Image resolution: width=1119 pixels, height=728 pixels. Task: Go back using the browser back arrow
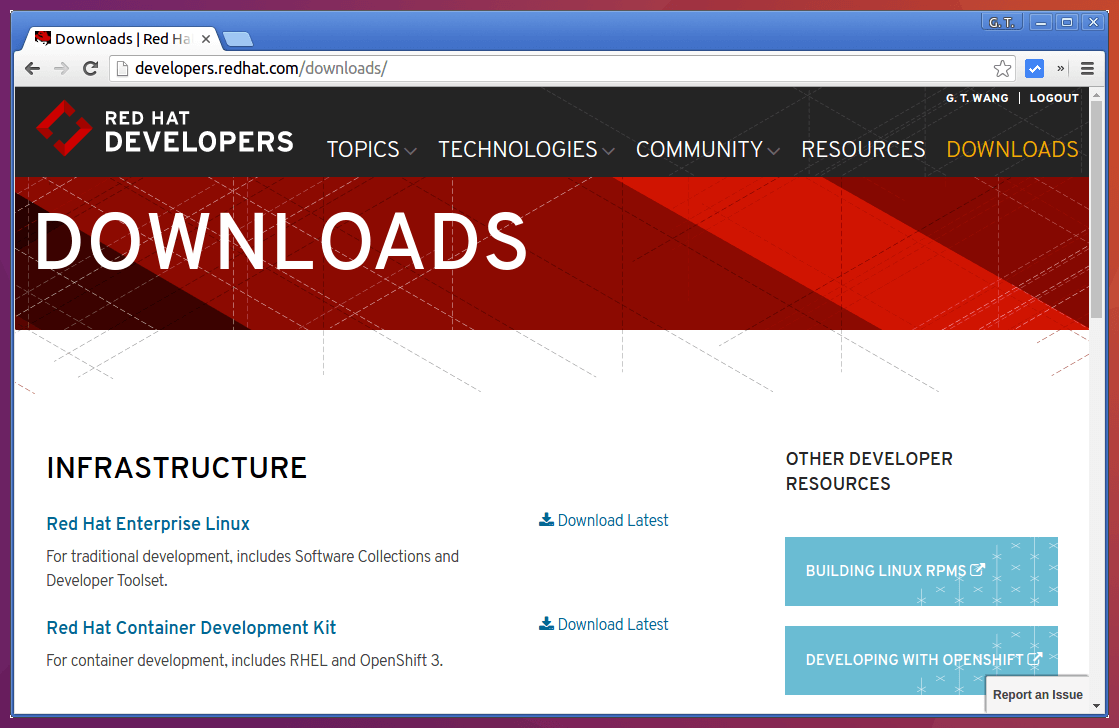31,68
